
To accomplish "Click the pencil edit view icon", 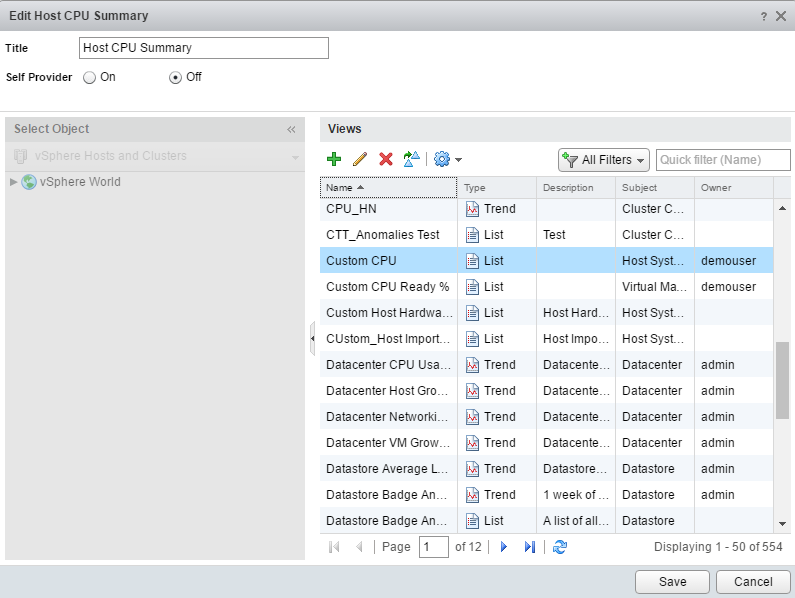I will [360, 160].
